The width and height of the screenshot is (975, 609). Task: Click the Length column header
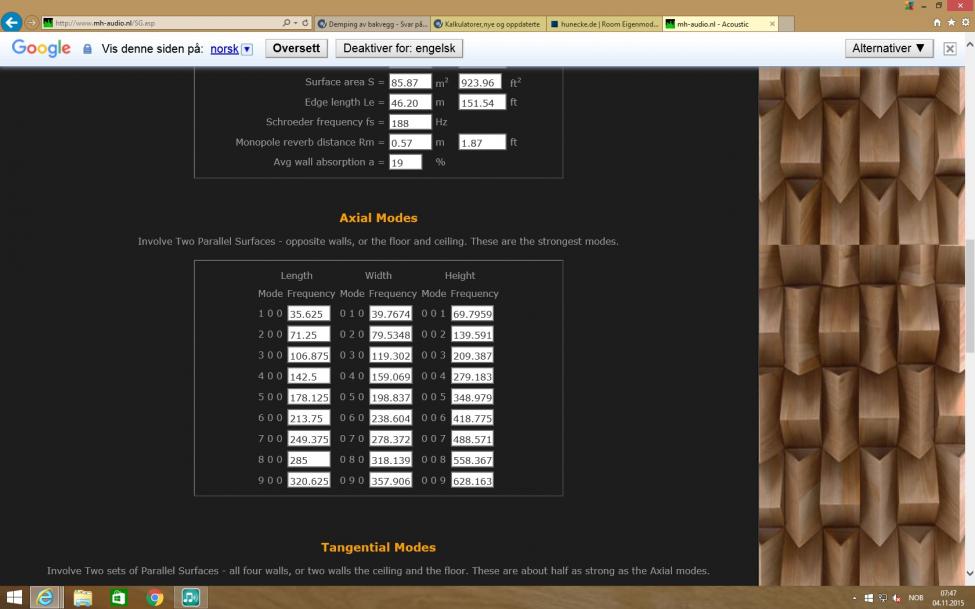click(297, 276)
